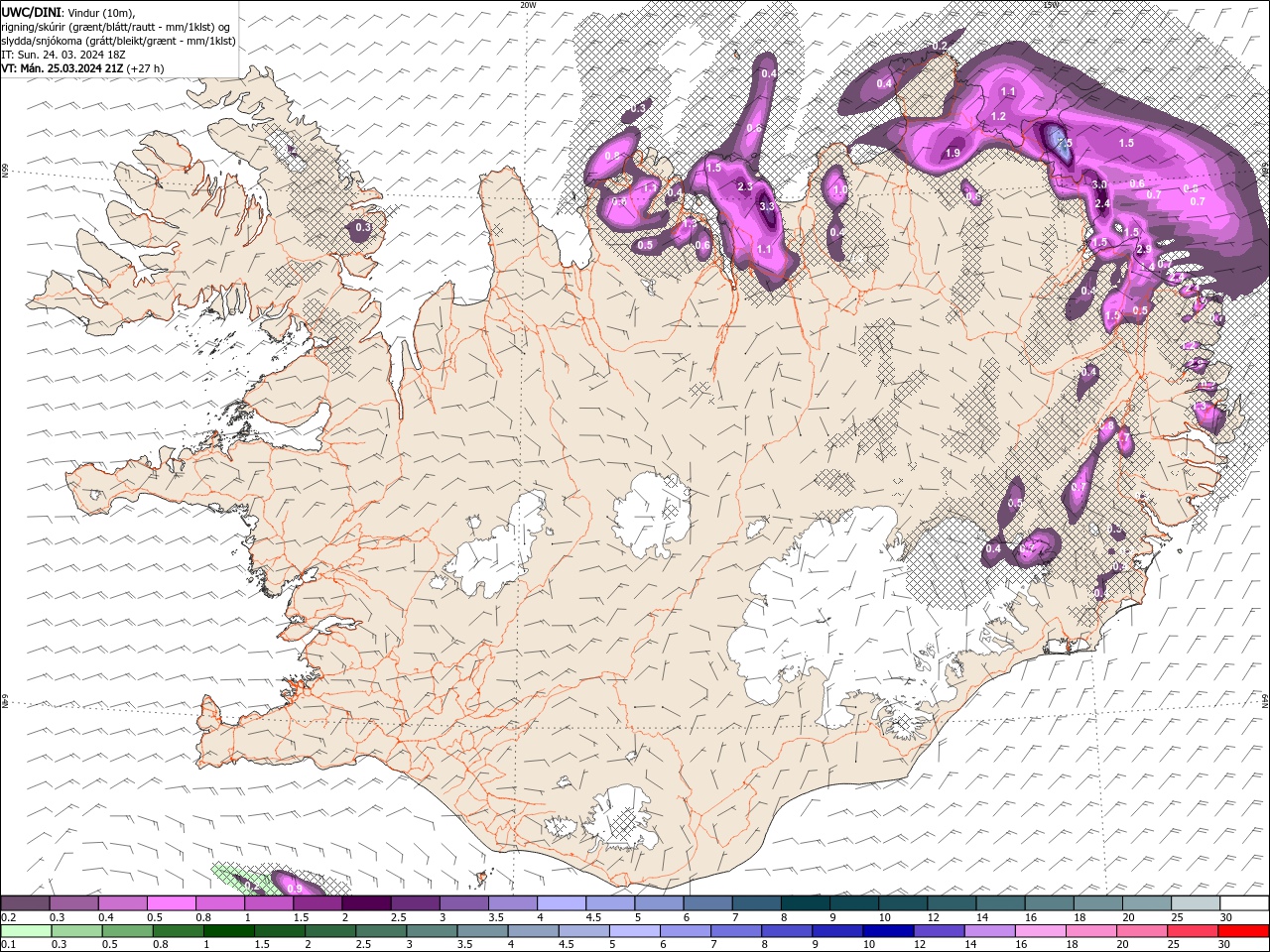The width and height of the screenshot is (1270, 952).
Task: Select the 2 green swatch in rain scale
Action: pos(330,931)
